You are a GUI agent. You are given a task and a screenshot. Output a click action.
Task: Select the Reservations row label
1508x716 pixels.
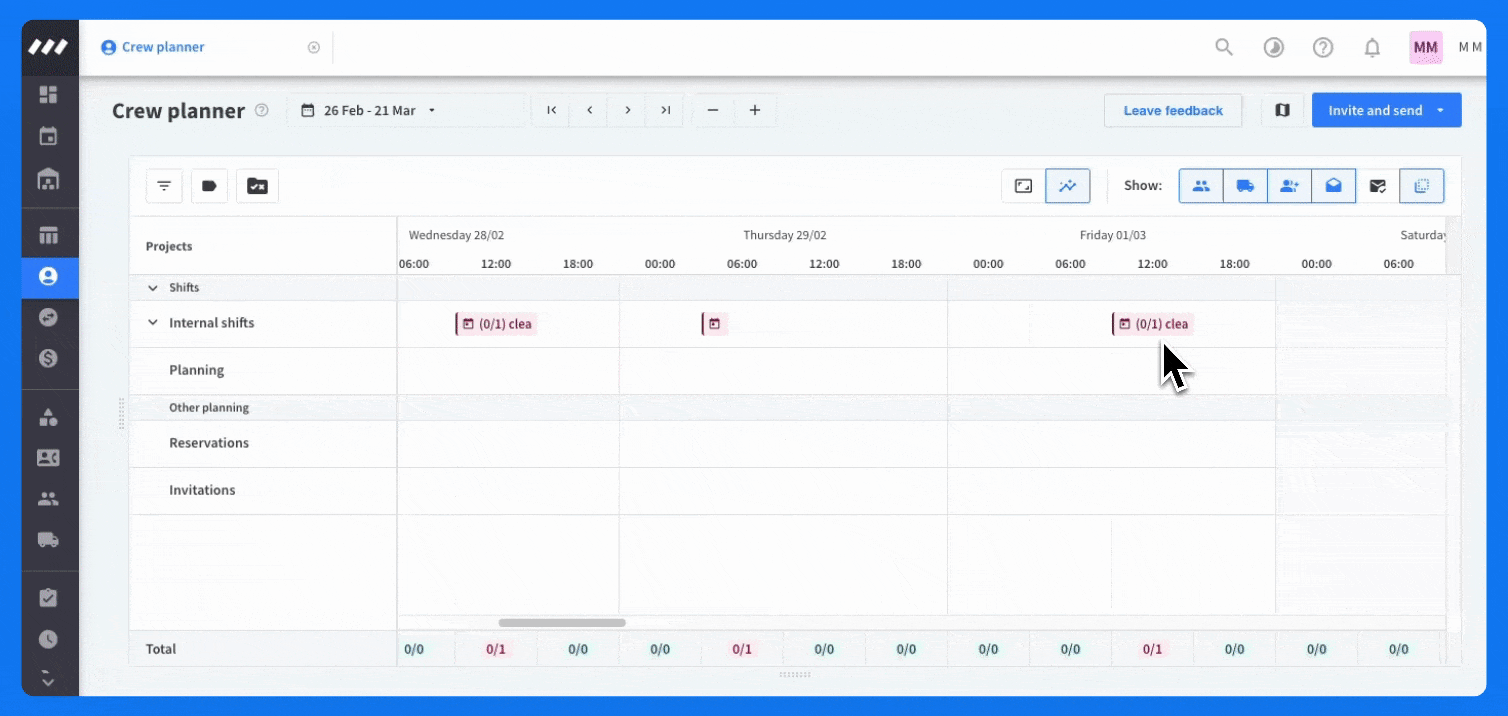click(209, 443)
